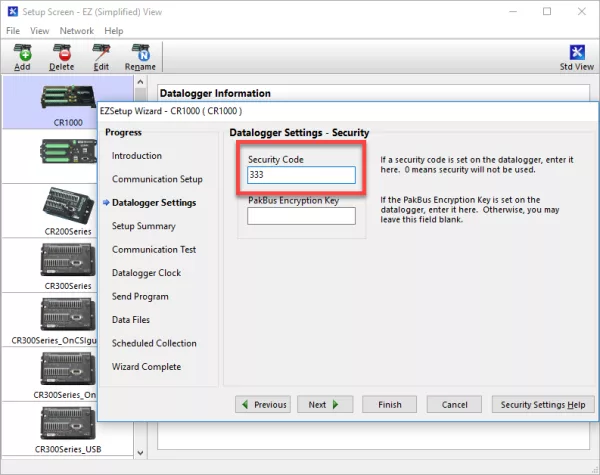Viewport: 600px width, 475px height.
Task: Open the View menu
Action: pyautogui.click(x=39, y=31)
